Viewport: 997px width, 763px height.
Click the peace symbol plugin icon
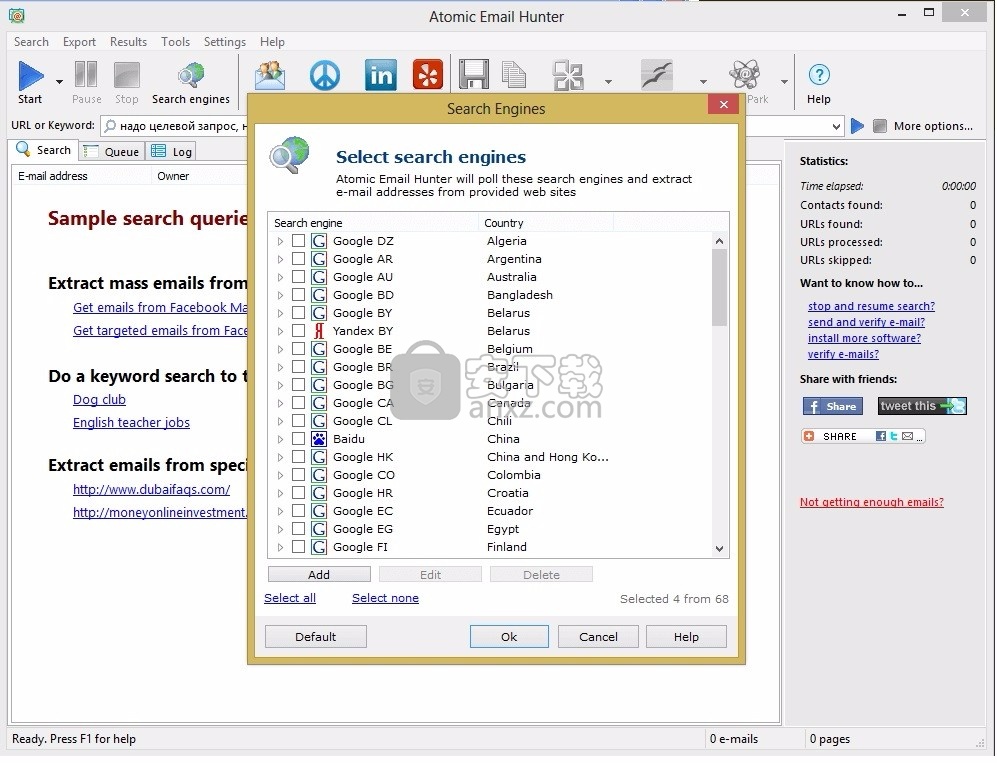coord(325,75)
